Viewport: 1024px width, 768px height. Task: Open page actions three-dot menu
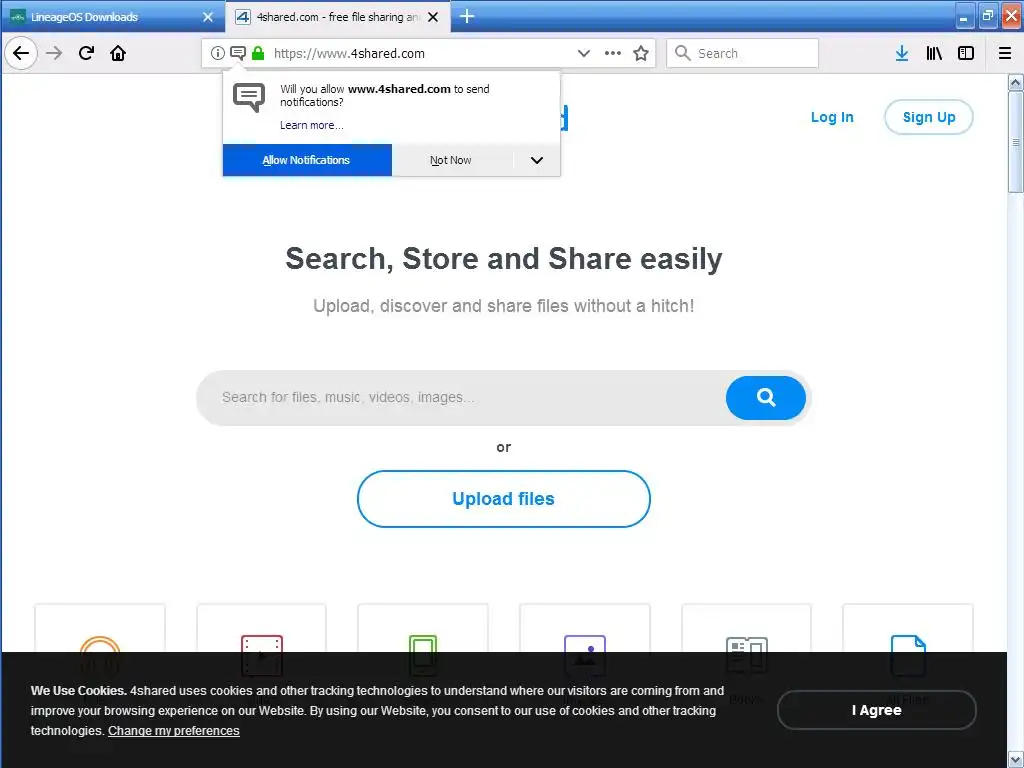(x=613, y=54)
